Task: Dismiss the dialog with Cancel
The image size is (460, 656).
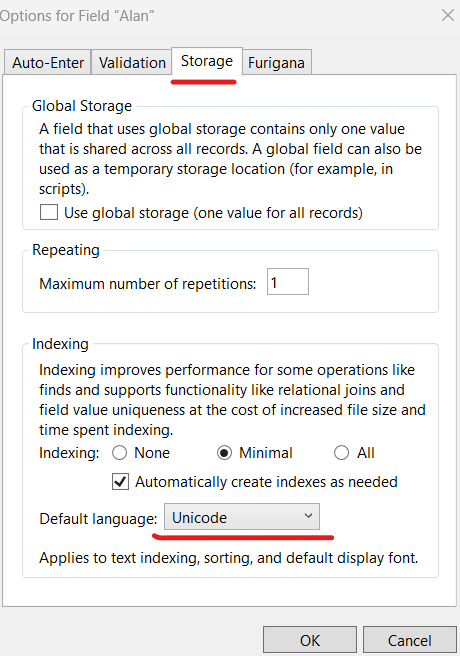Action: [409, 641]
